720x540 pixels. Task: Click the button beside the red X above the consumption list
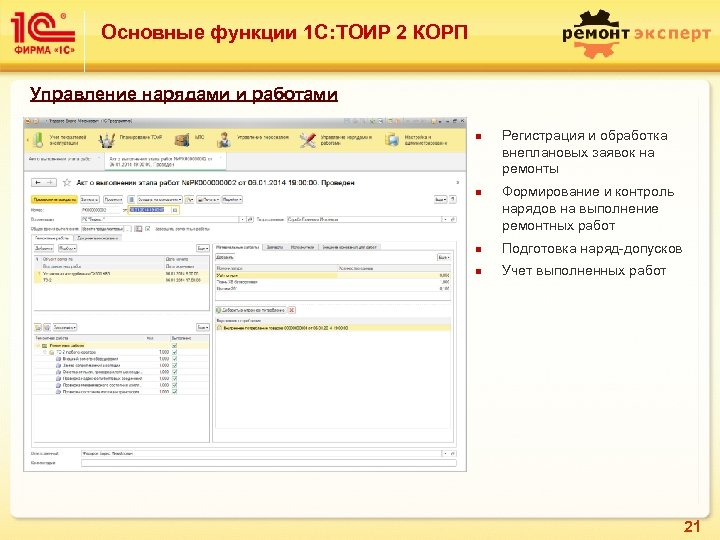[251, 310]
